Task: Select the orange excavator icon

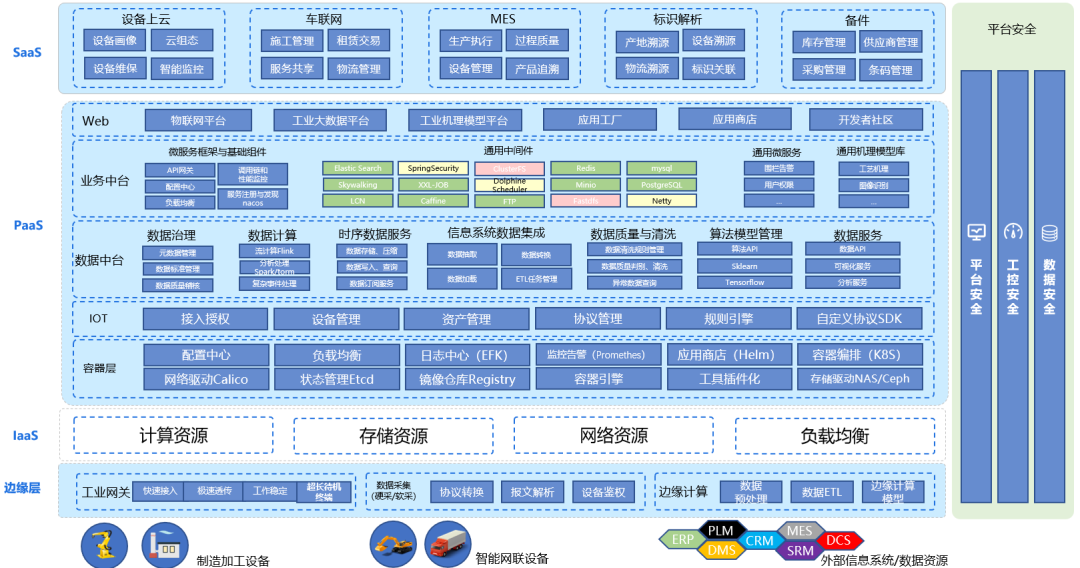Action: pos(393,544)
